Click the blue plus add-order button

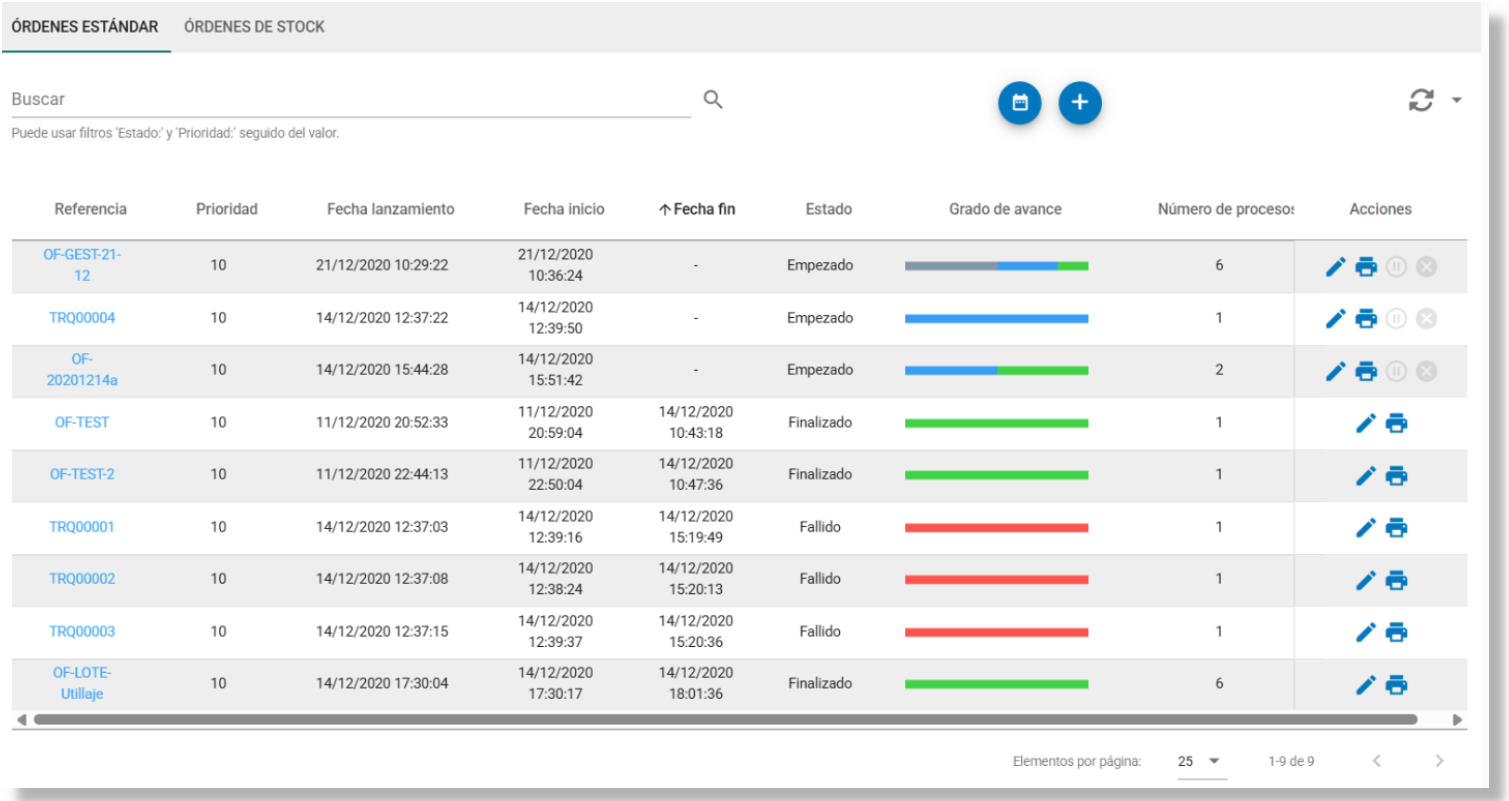point(1079,103)
